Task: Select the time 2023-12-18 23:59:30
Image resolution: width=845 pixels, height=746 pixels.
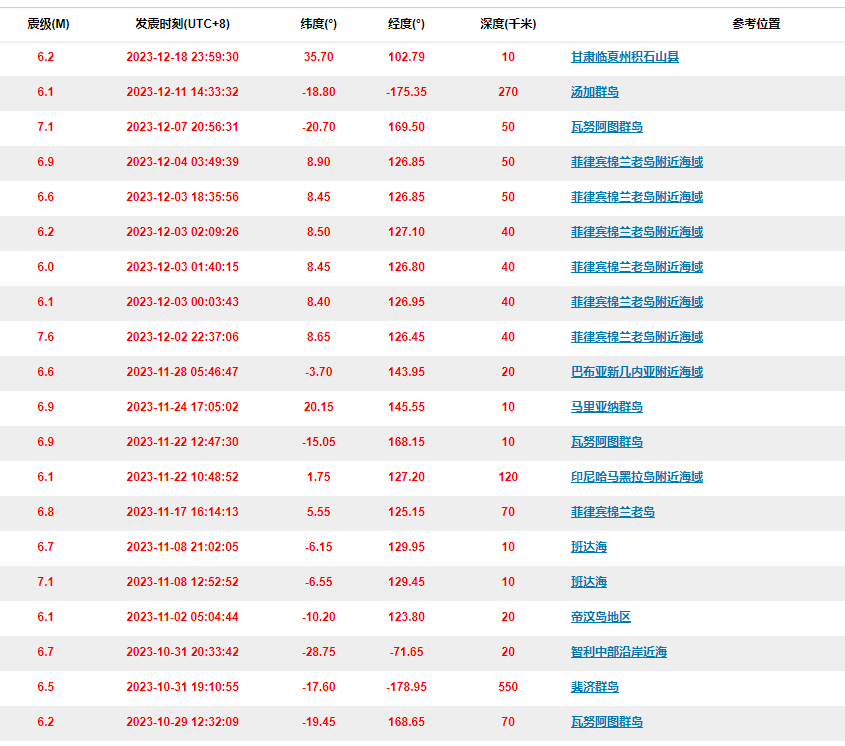Action: click(183, 57)
